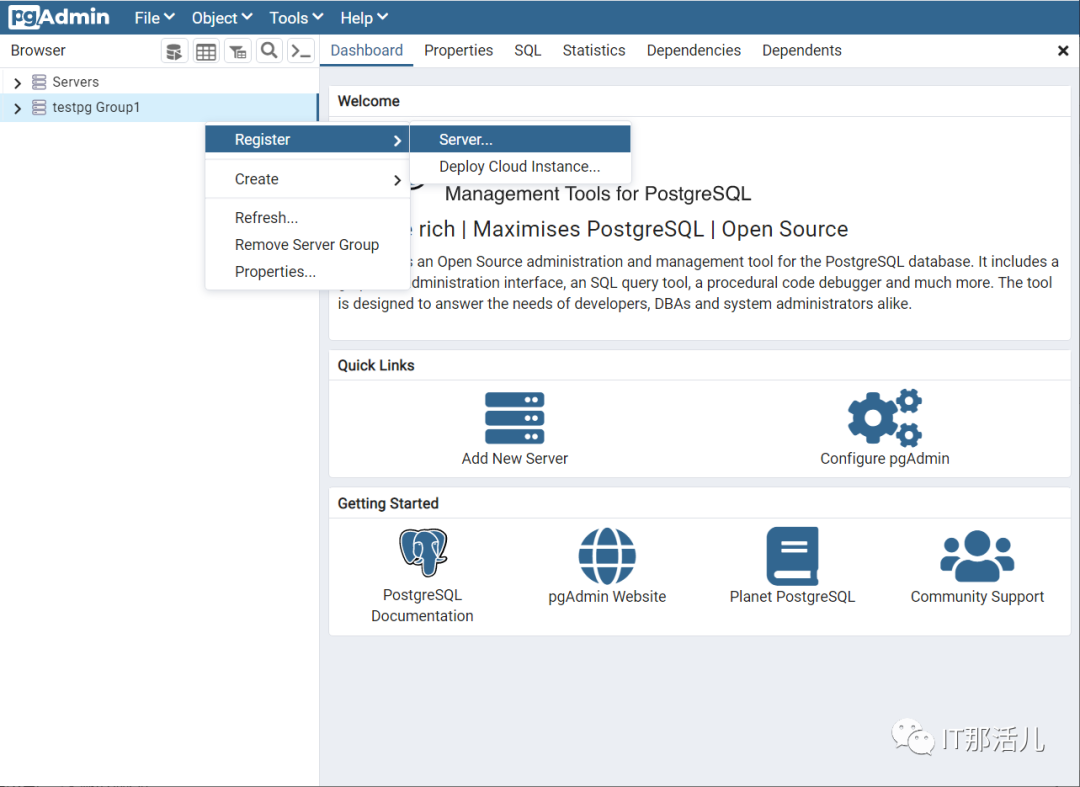Select the testpg Group1 tree item label
1080x787 pixels.
click(96, 107)
